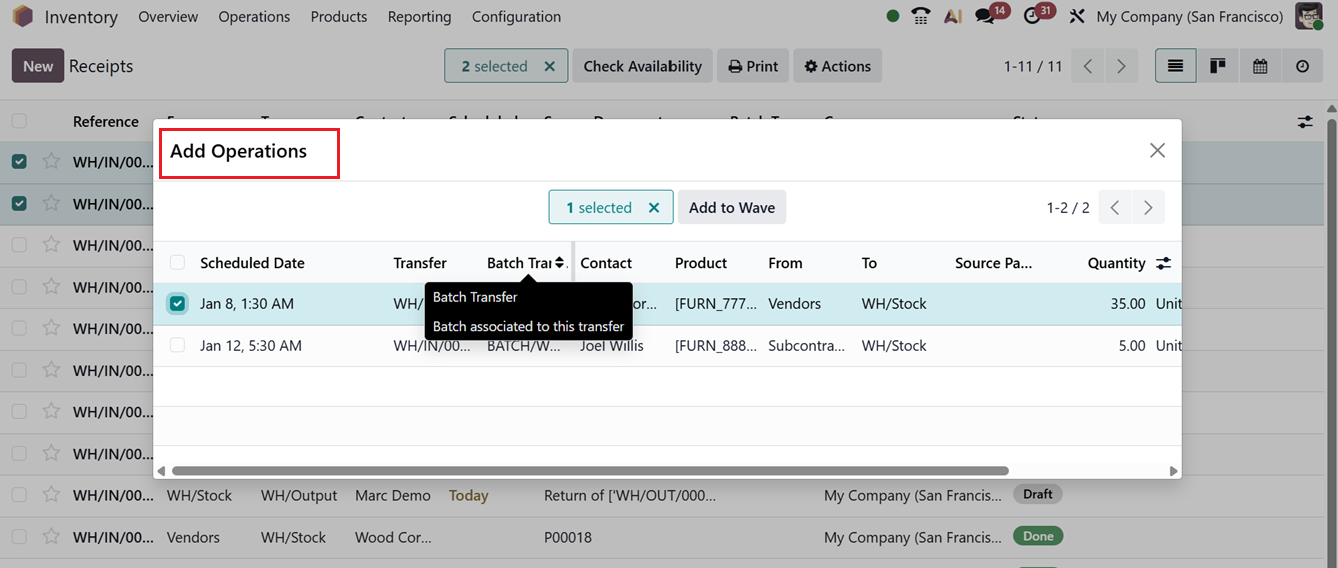Close the Add Operations dialog
Screen dimensions: 1338x568
coord(1157,150)
